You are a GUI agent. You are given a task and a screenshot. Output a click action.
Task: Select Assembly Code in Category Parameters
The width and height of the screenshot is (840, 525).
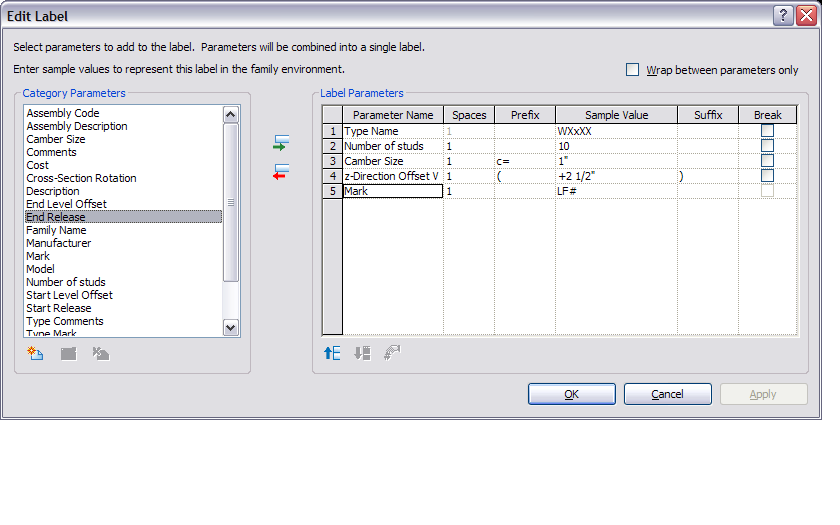[x=123, y=113]
